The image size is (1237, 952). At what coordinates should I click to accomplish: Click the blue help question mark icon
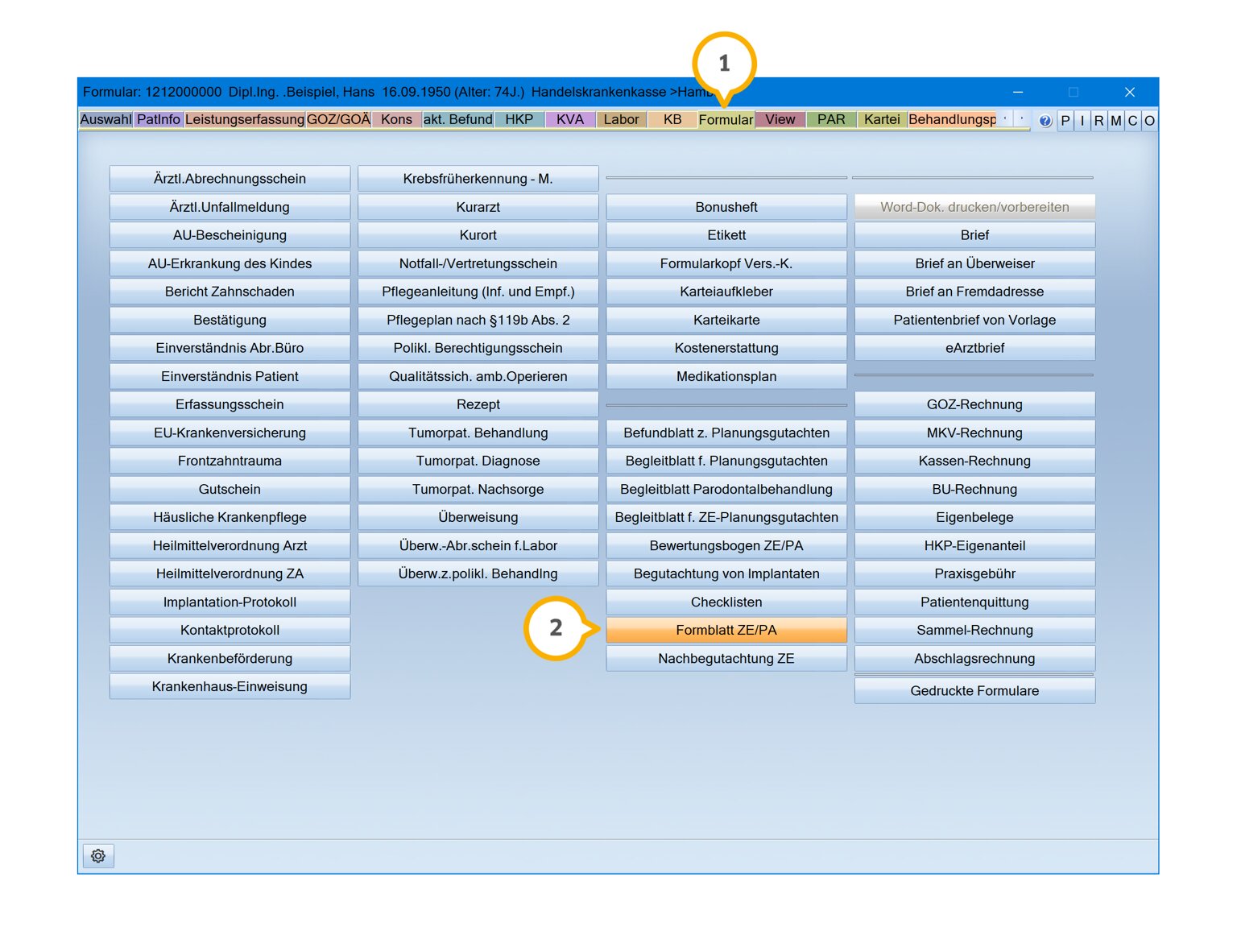(1045, 121)
